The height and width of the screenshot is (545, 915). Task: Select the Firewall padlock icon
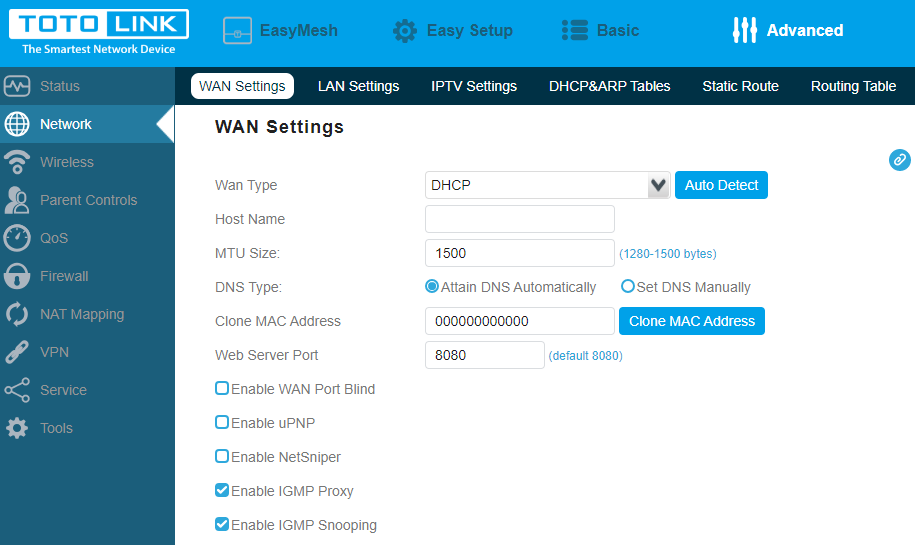click(17, 276)
